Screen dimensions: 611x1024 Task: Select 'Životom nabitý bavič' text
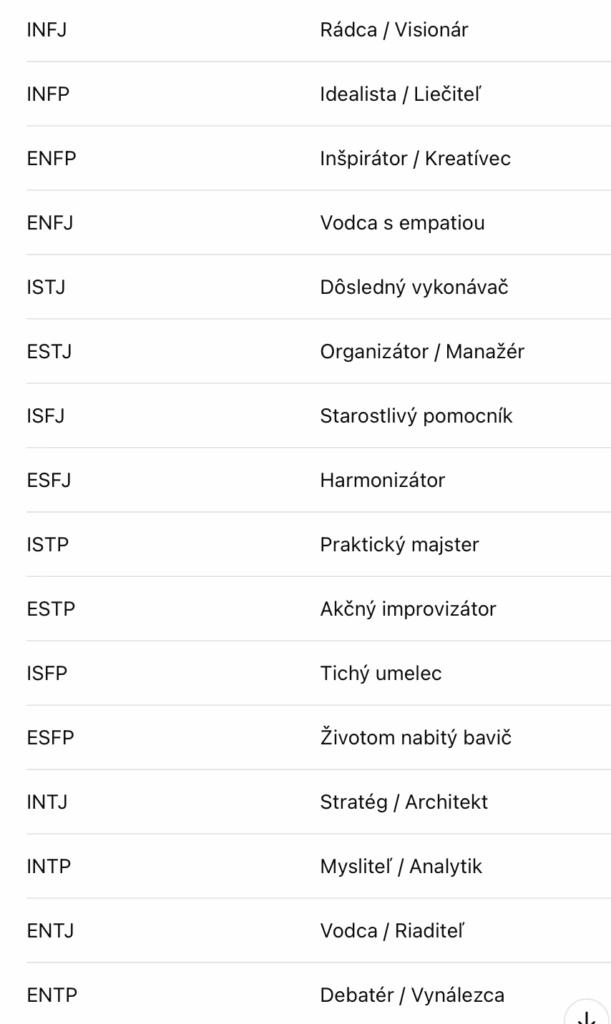415,738
